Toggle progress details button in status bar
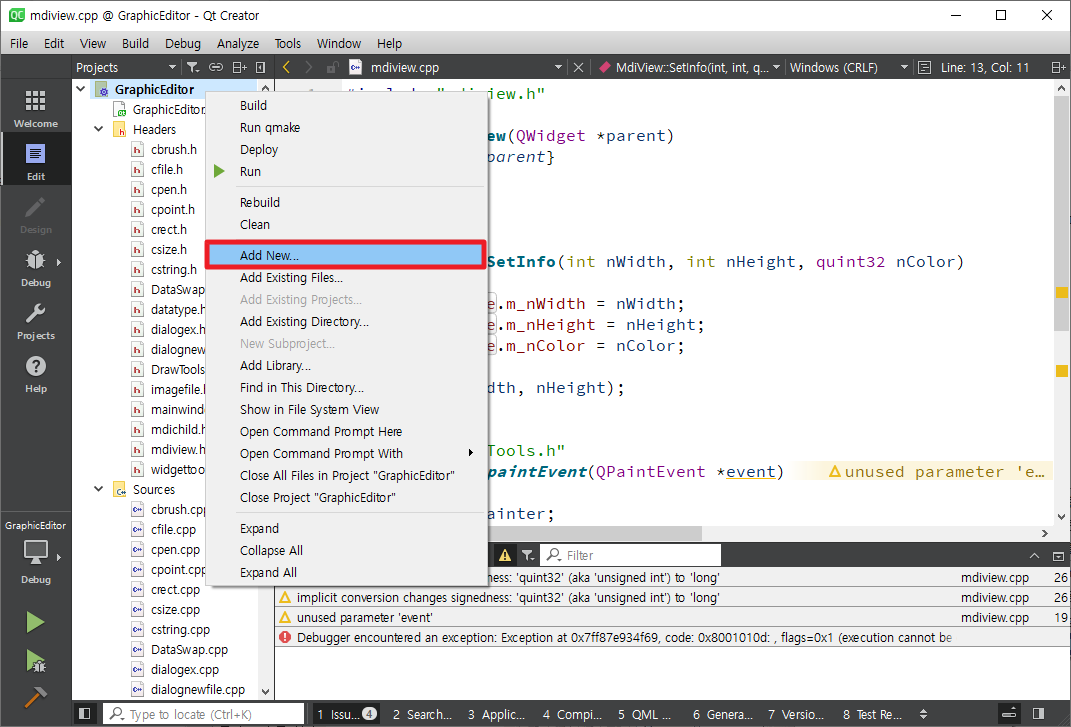 pos(1010,713)
